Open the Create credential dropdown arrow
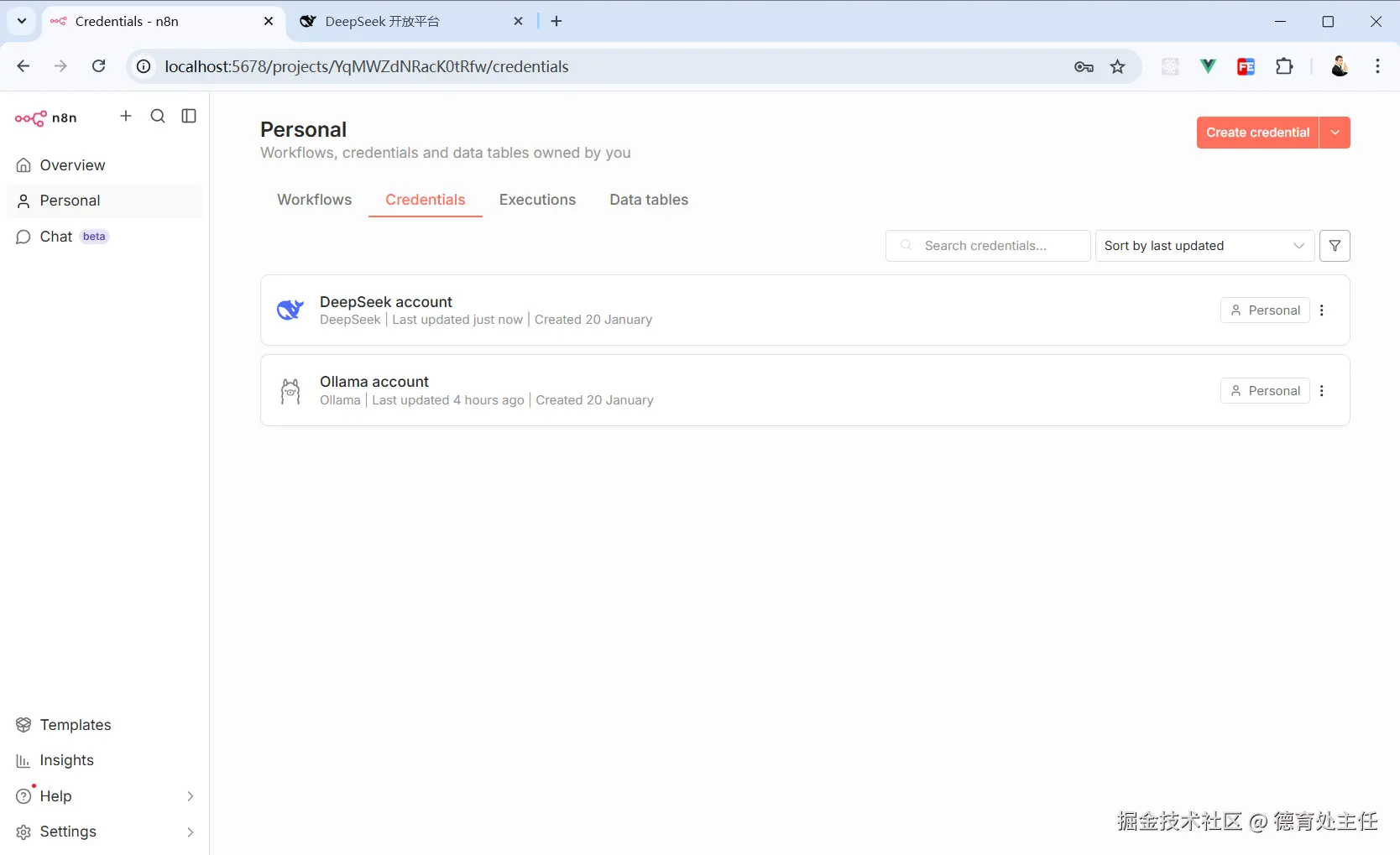 coord(1335,133)
